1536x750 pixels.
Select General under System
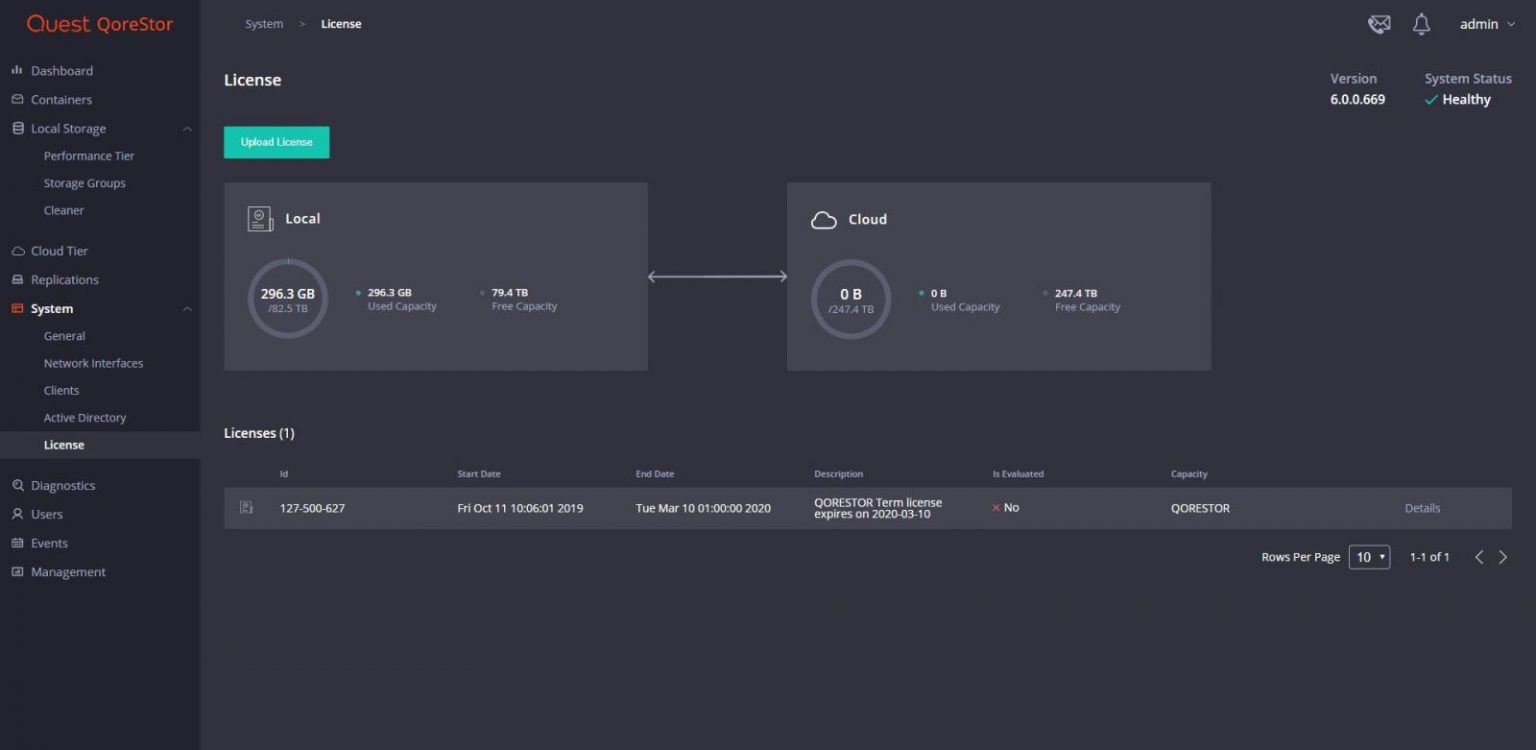coord(65,336)
